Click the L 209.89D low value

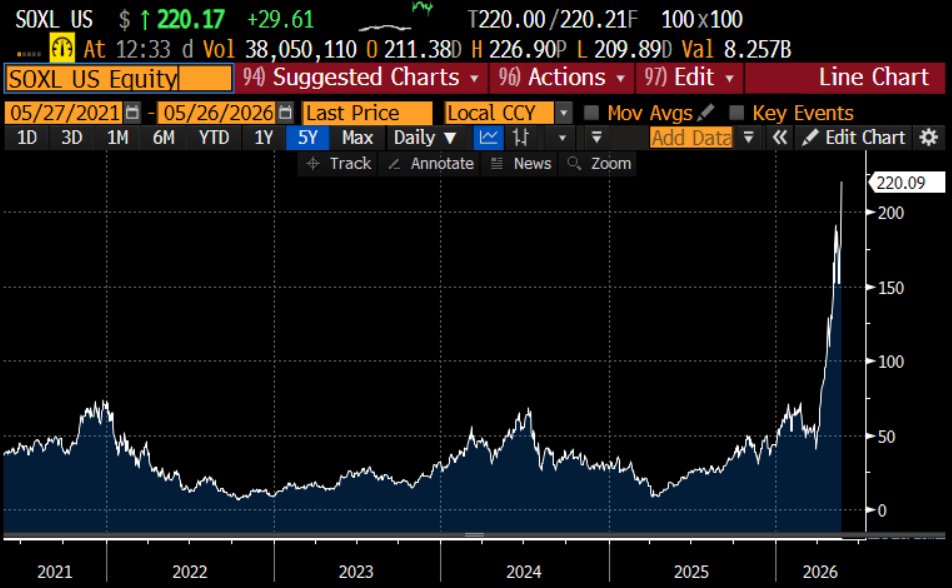click(624, 49)
